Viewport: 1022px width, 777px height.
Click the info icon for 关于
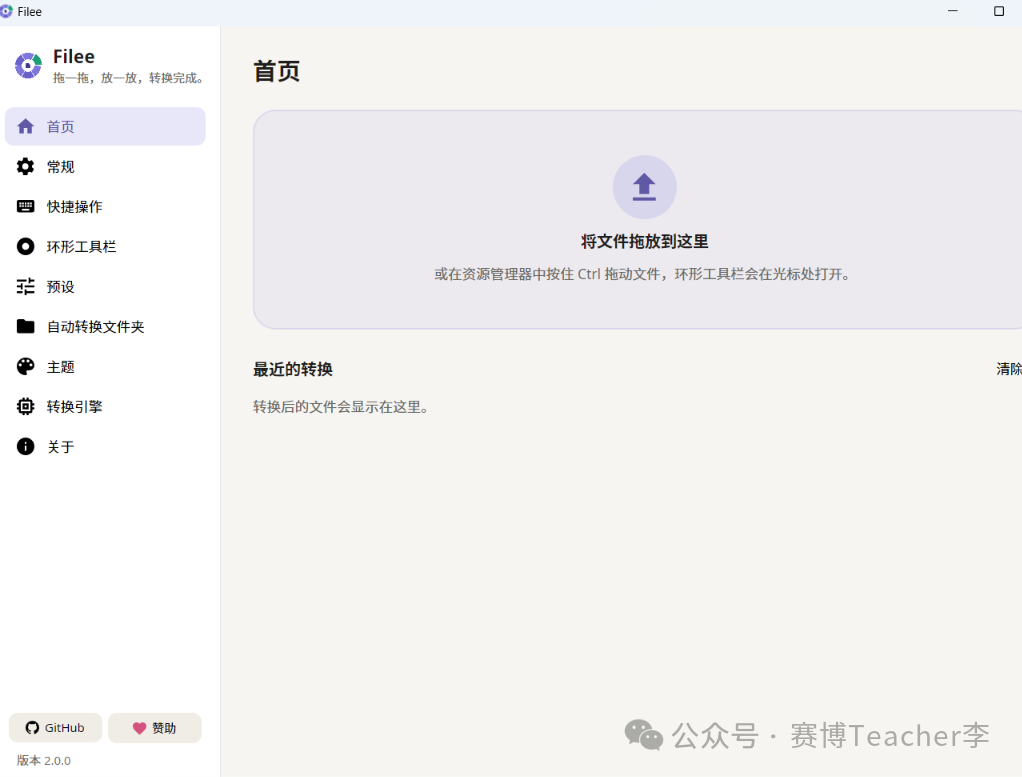(x=25, y=447)
